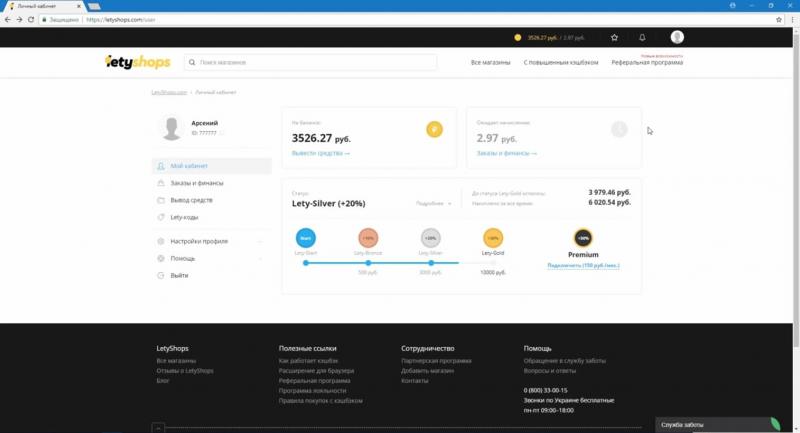Click the black Premium status badge
Screen dimensions: 800x433
tap(582, 238)
